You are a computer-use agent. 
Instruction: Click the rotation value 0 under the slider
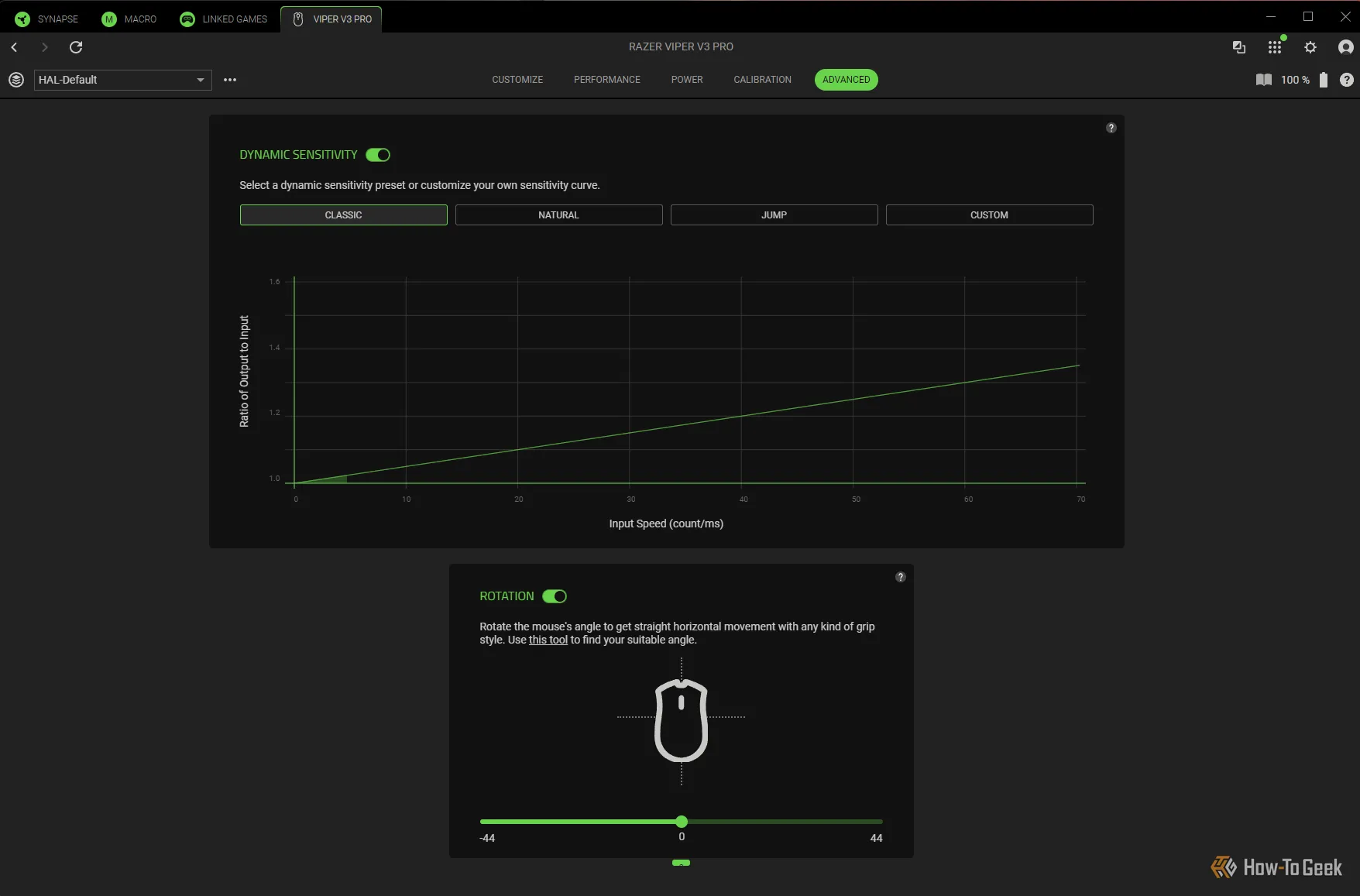(682, 837)
